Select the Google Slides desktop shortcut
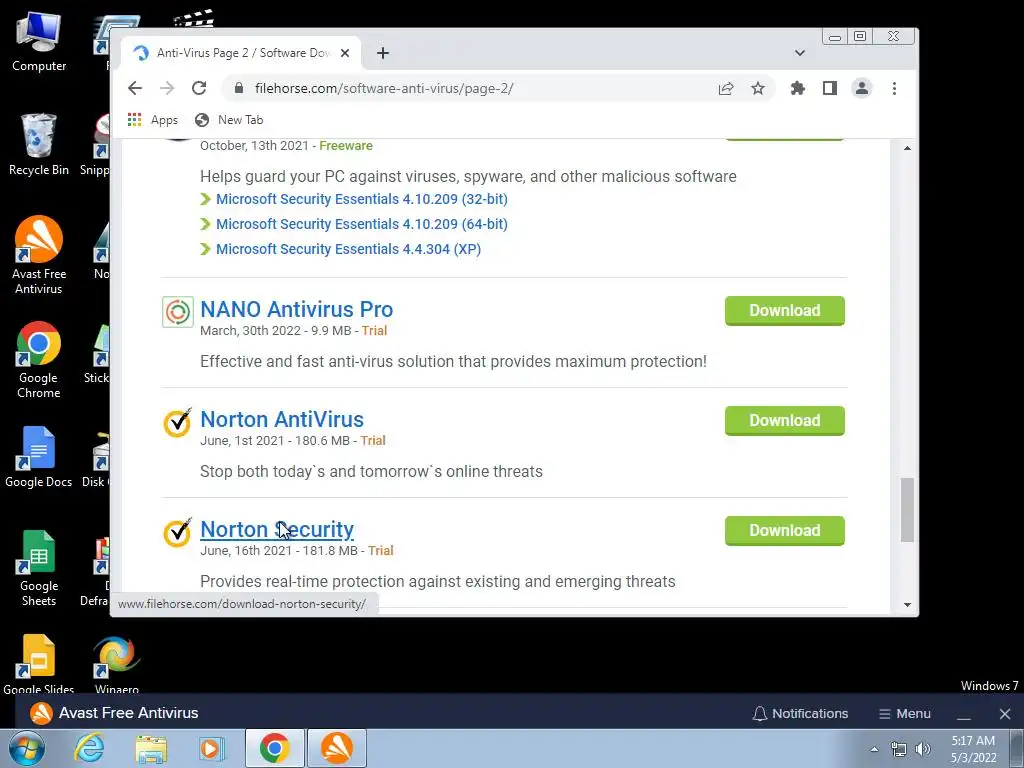Viewport: 1024px width, 768px height. [x=39, y=664]
